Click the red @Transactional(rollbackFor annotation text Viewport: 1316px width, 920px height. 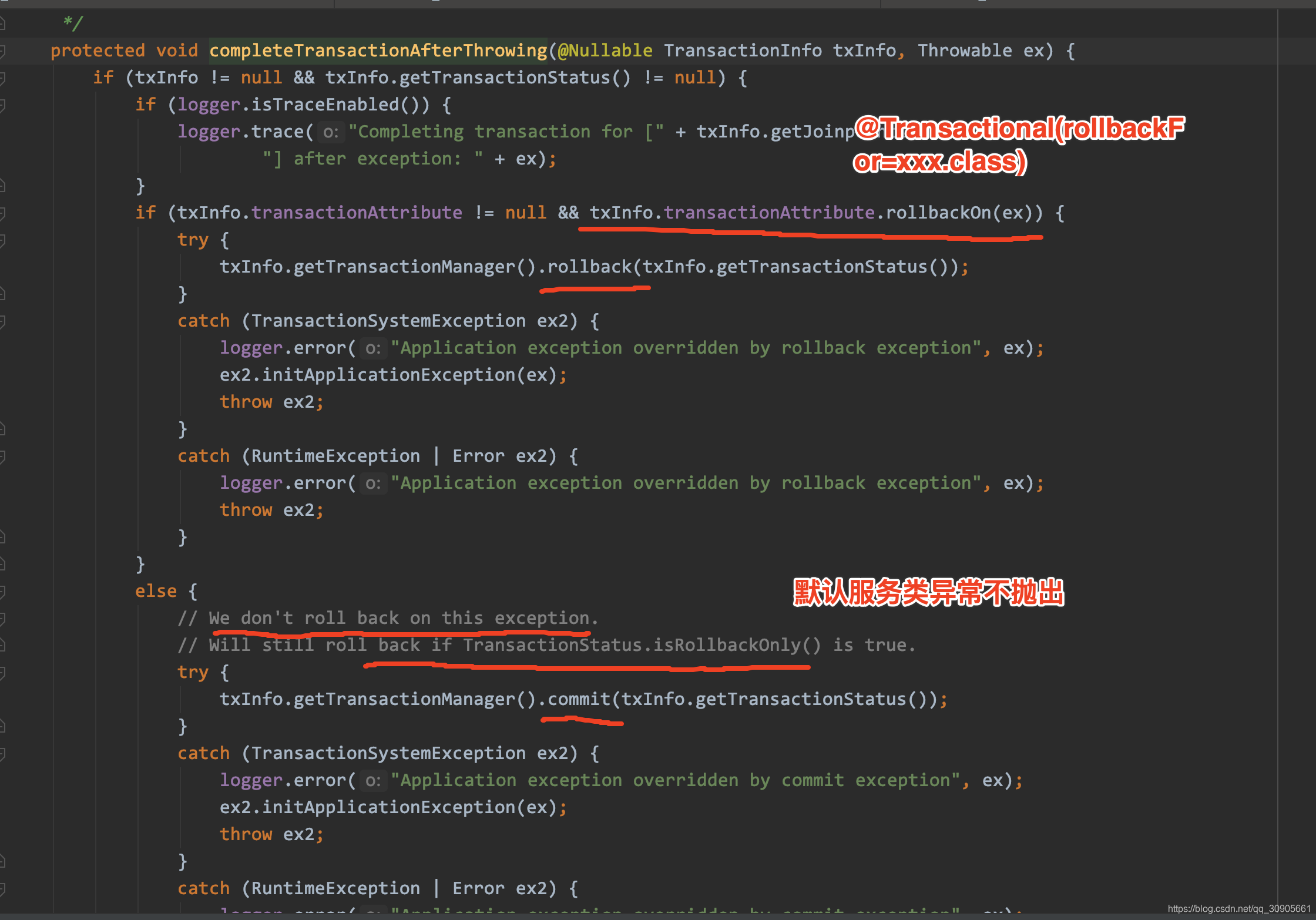coord(1019,129)
